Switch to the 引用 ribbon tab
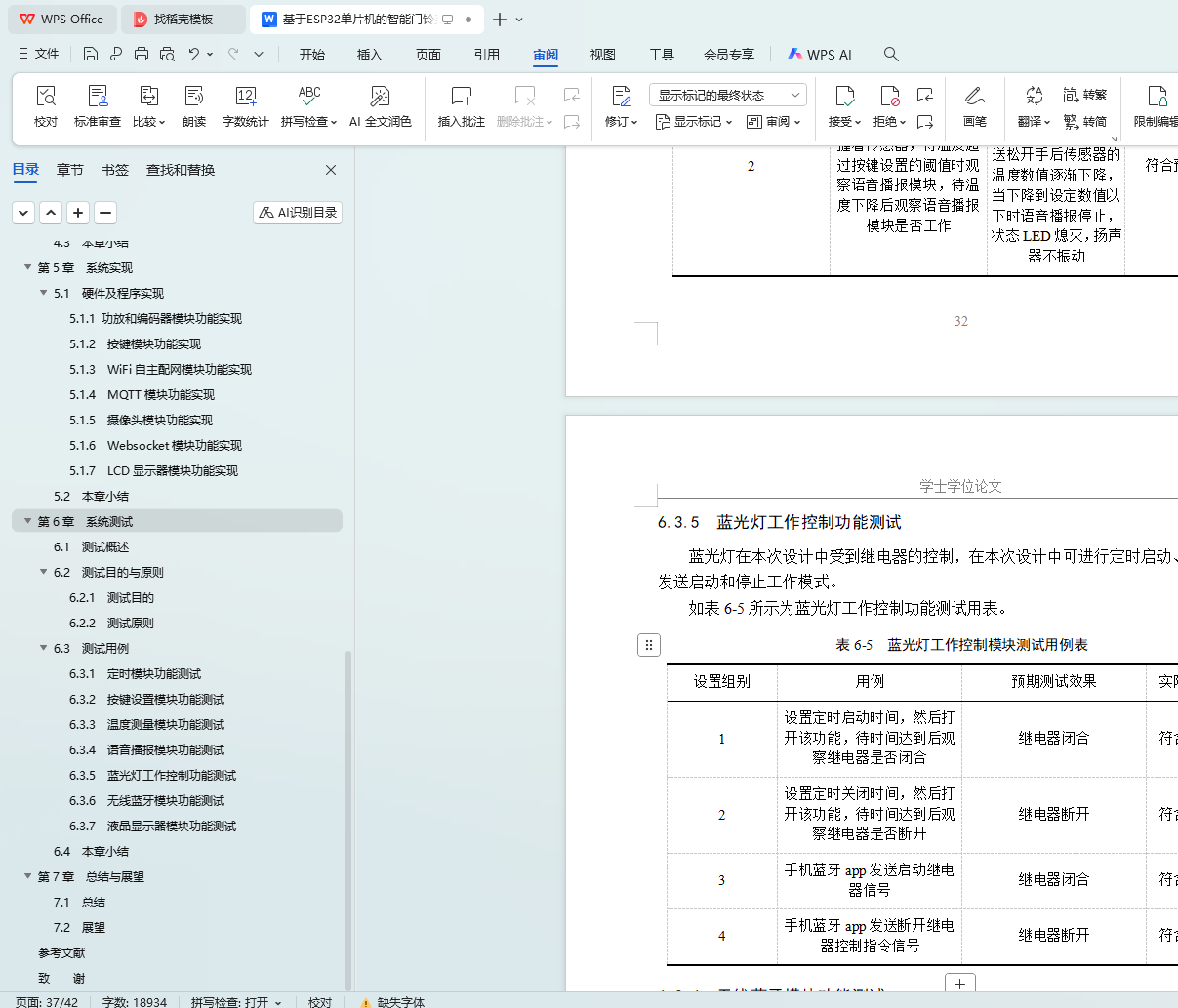Viewport: 1178px width, 1008px height. [x=487, y=55]
